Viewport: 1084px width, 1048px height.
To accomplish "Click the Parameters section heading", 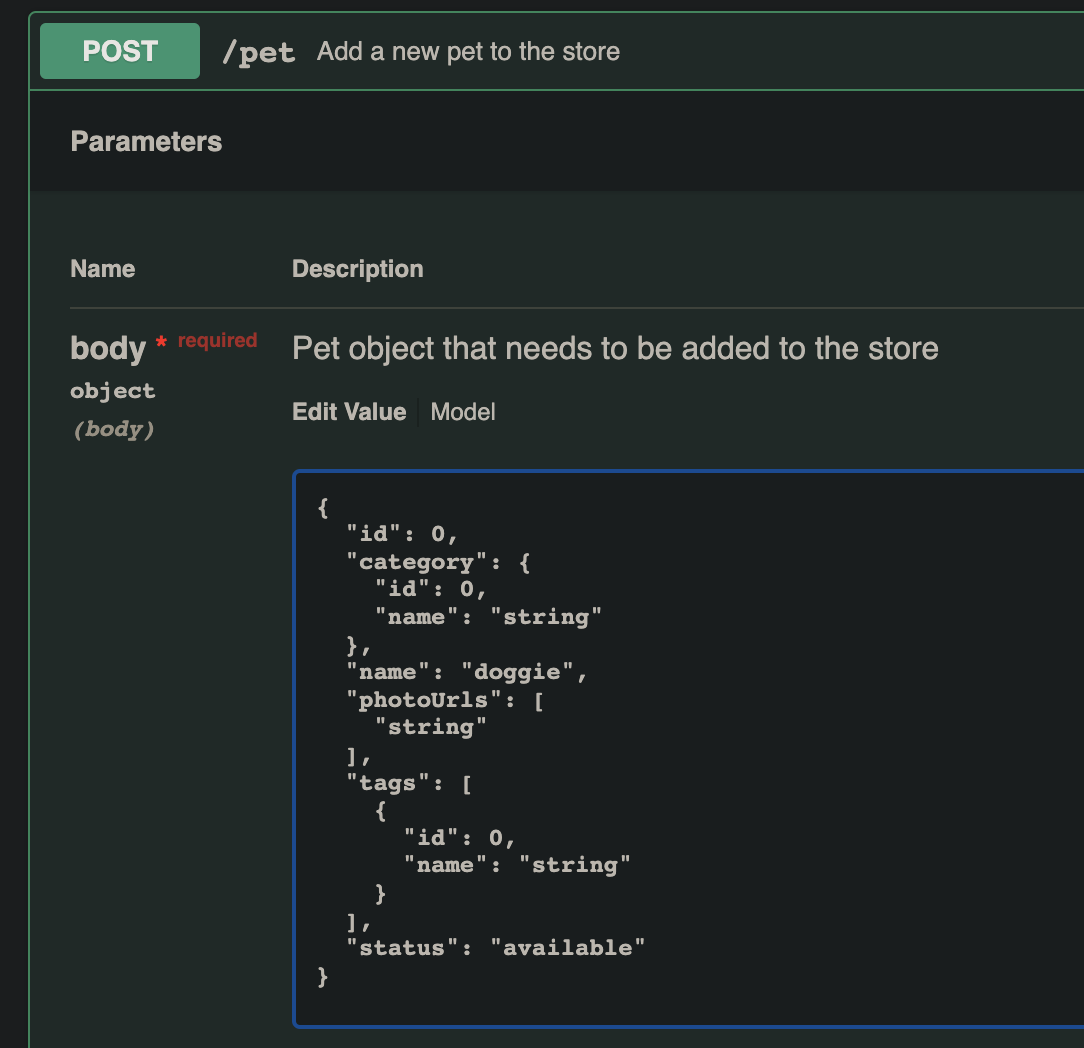I will (x=146, y=142).
